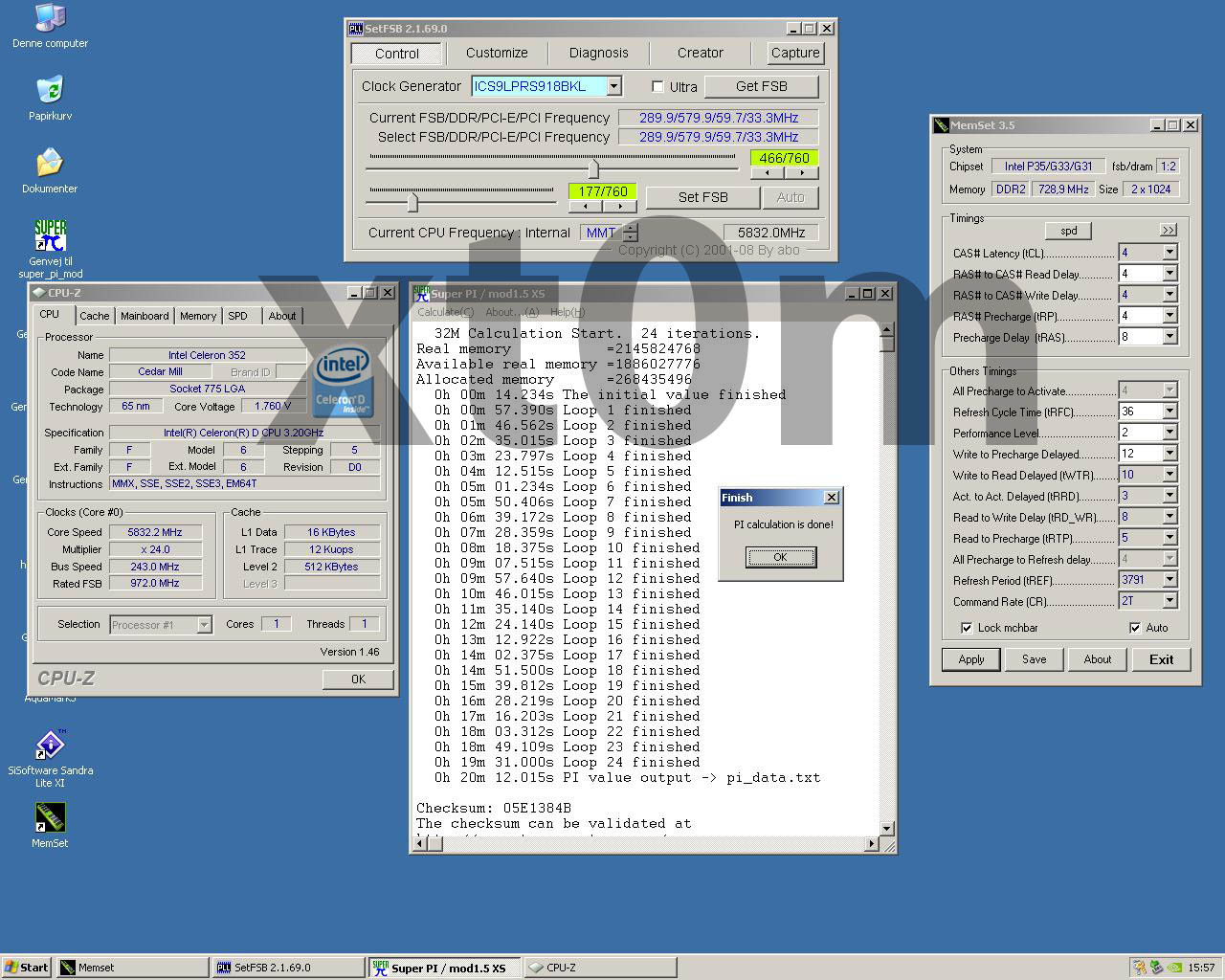Toggle the Auto checkbox in MemSet
Screen dimensions: 1225x980
click(1135, 628)
